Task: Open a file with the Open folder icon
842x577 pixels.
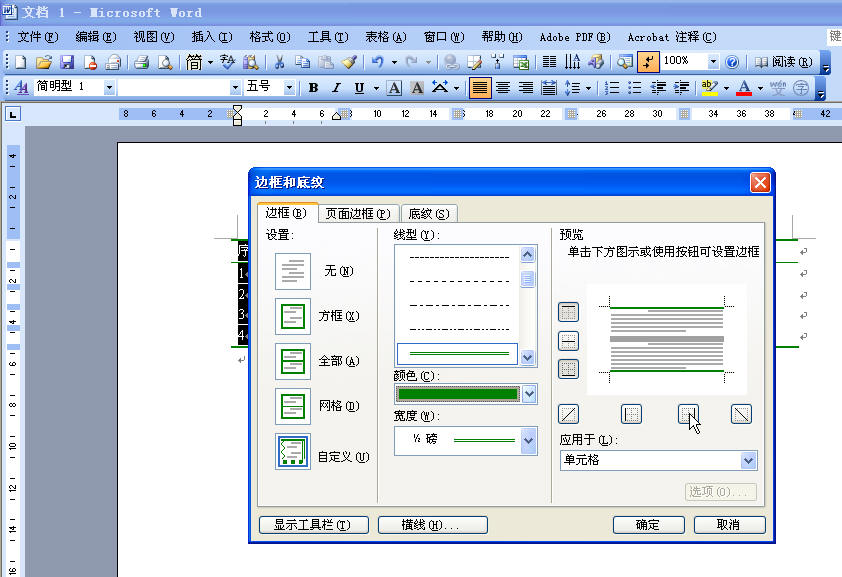Action: (44, 62)
